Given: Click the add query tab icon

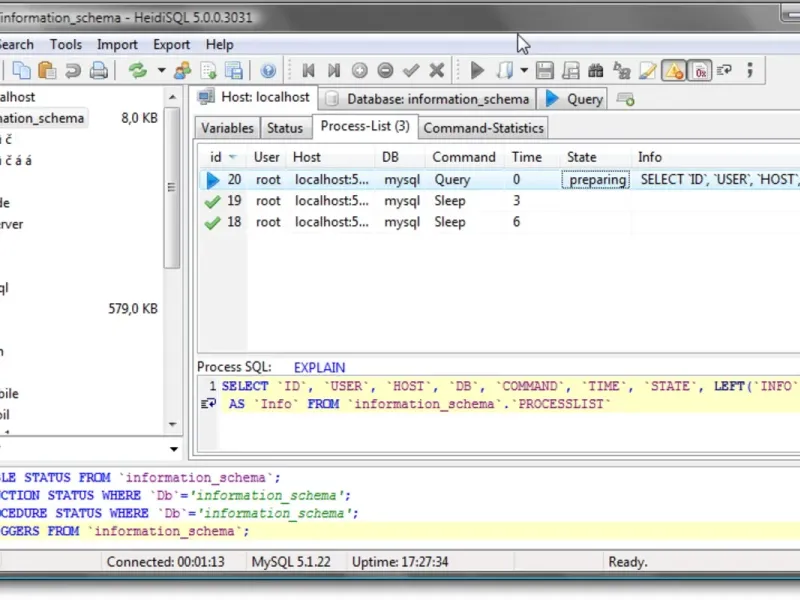Looking at the screenshot, I should click(626, 99).
